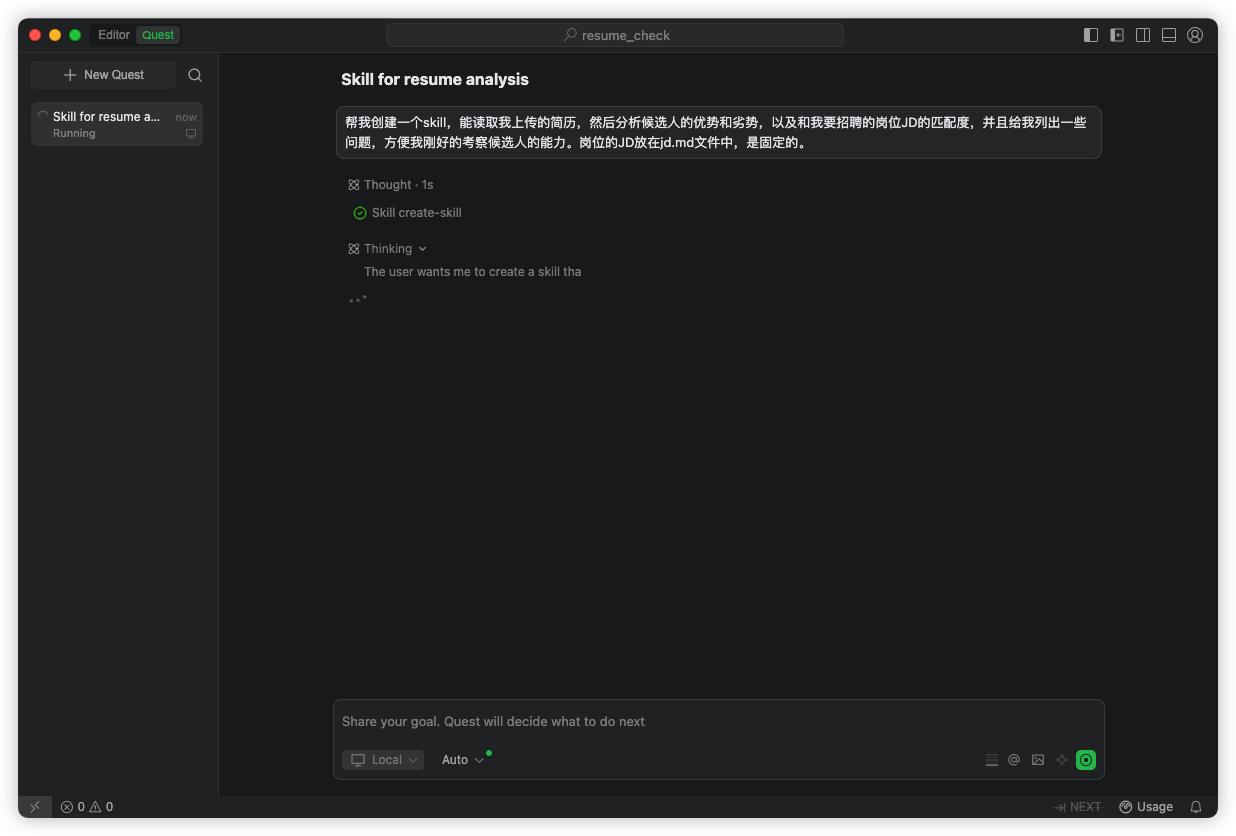The image size is (1236, 836).
Task: Create a New Quest
Action: pos(103,75)
